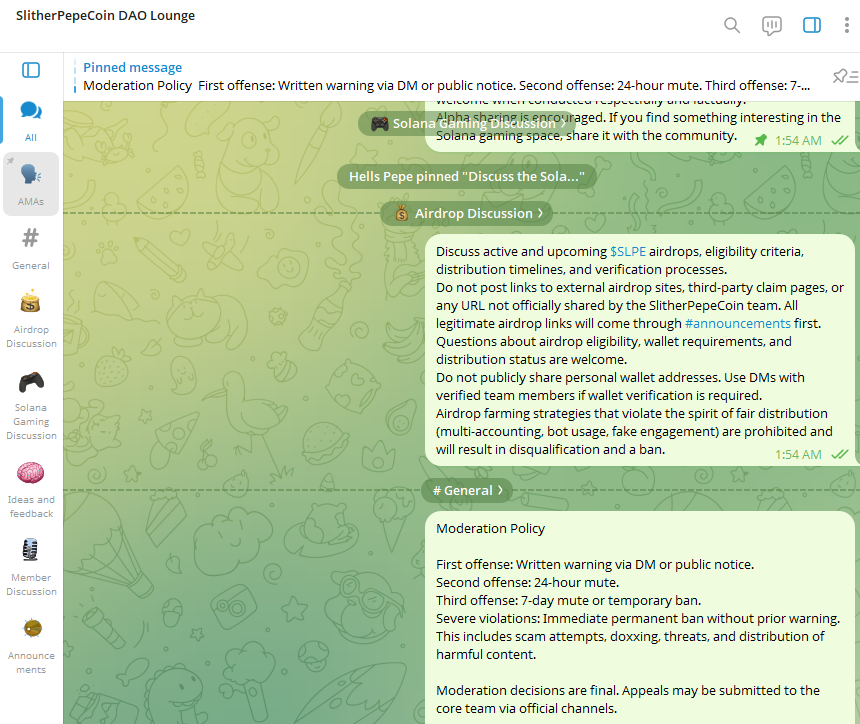Expand the Airdrop Discussion topic chip

(x=467, y=213)
